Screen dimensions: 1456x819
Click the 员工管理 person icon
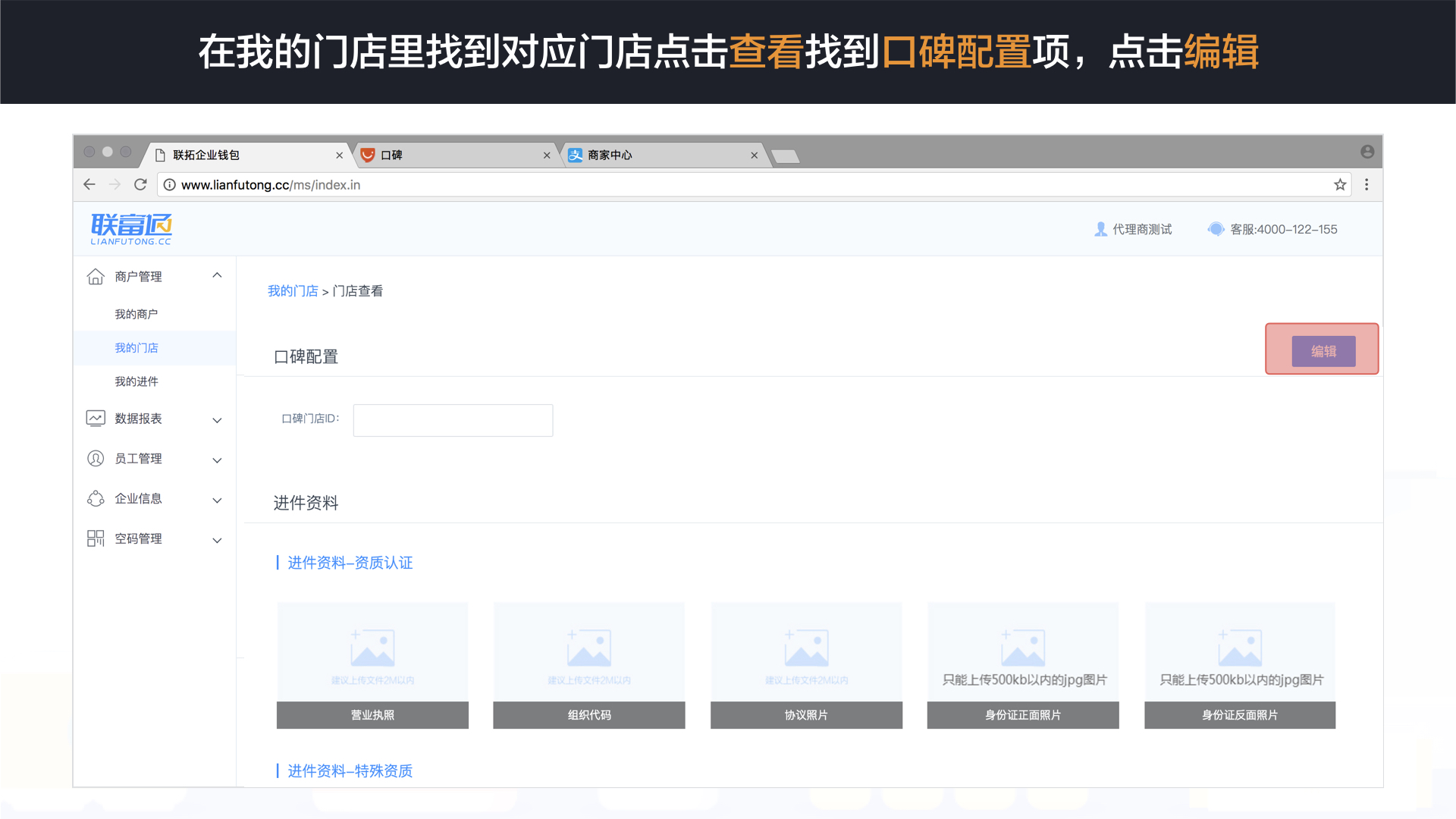(96, 458)
